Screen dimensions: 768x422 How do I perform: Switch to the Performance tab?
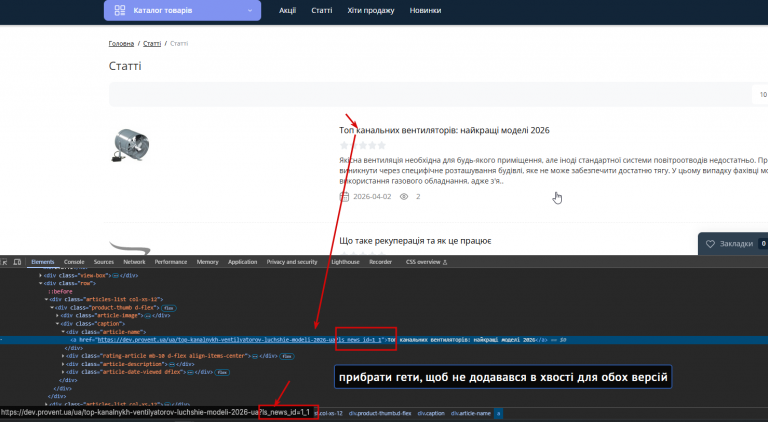coord(171,262)
